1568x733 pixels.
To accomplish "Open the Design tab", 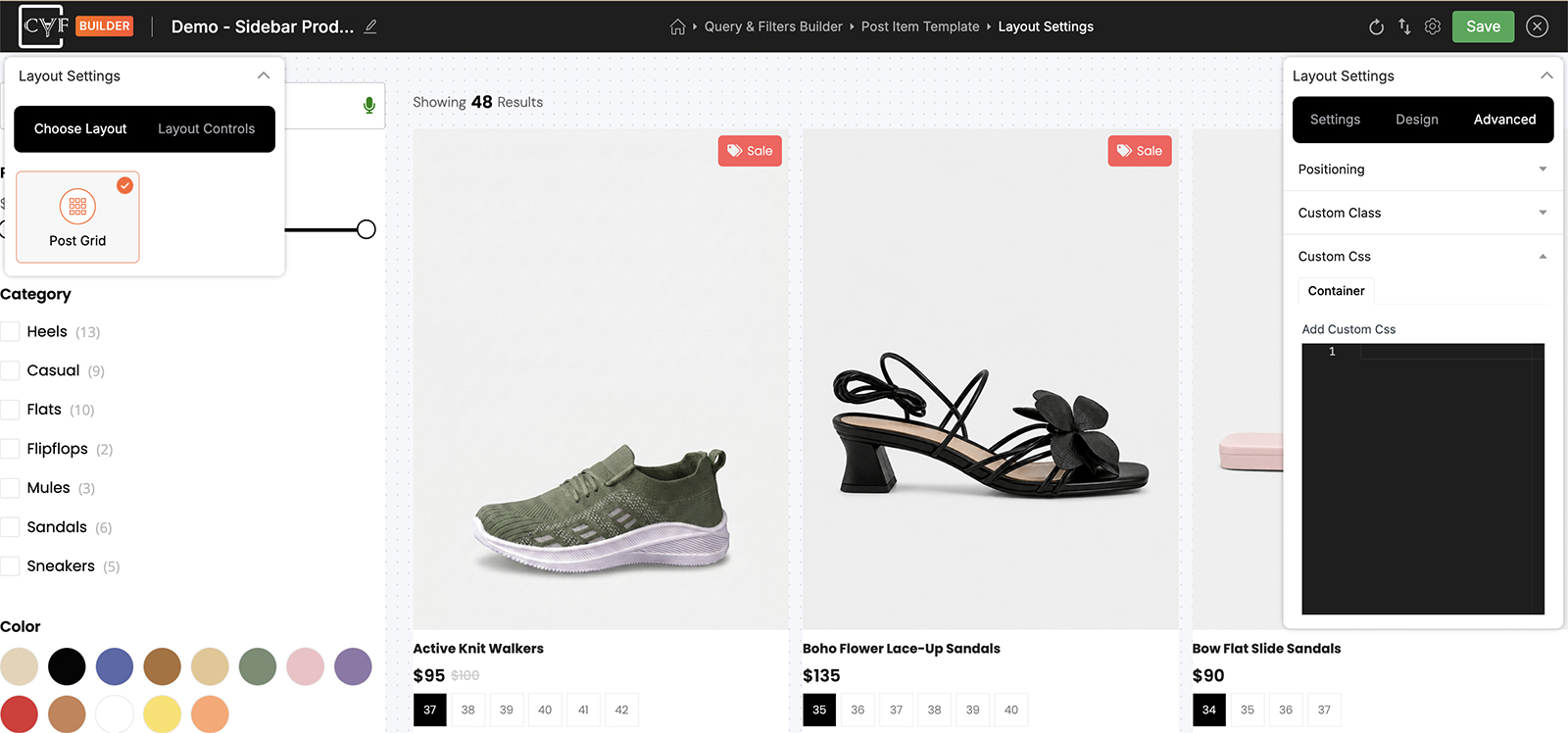I will [x=1417, y=120].
